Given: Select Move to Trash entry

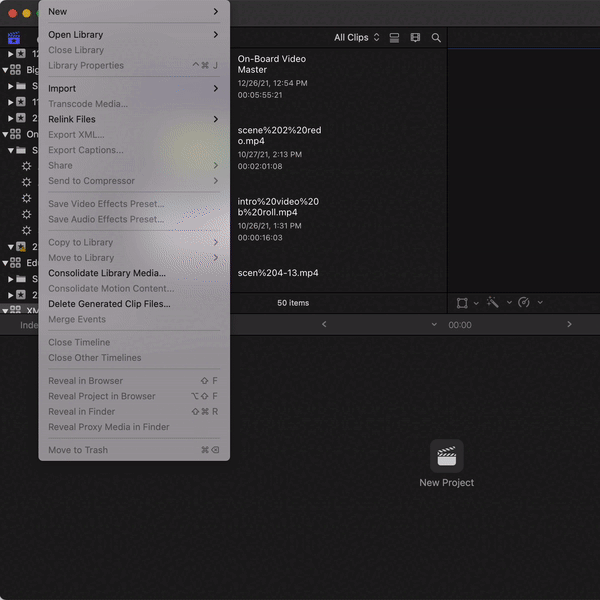Looking at the screenshot, I should tap(134, 450).
